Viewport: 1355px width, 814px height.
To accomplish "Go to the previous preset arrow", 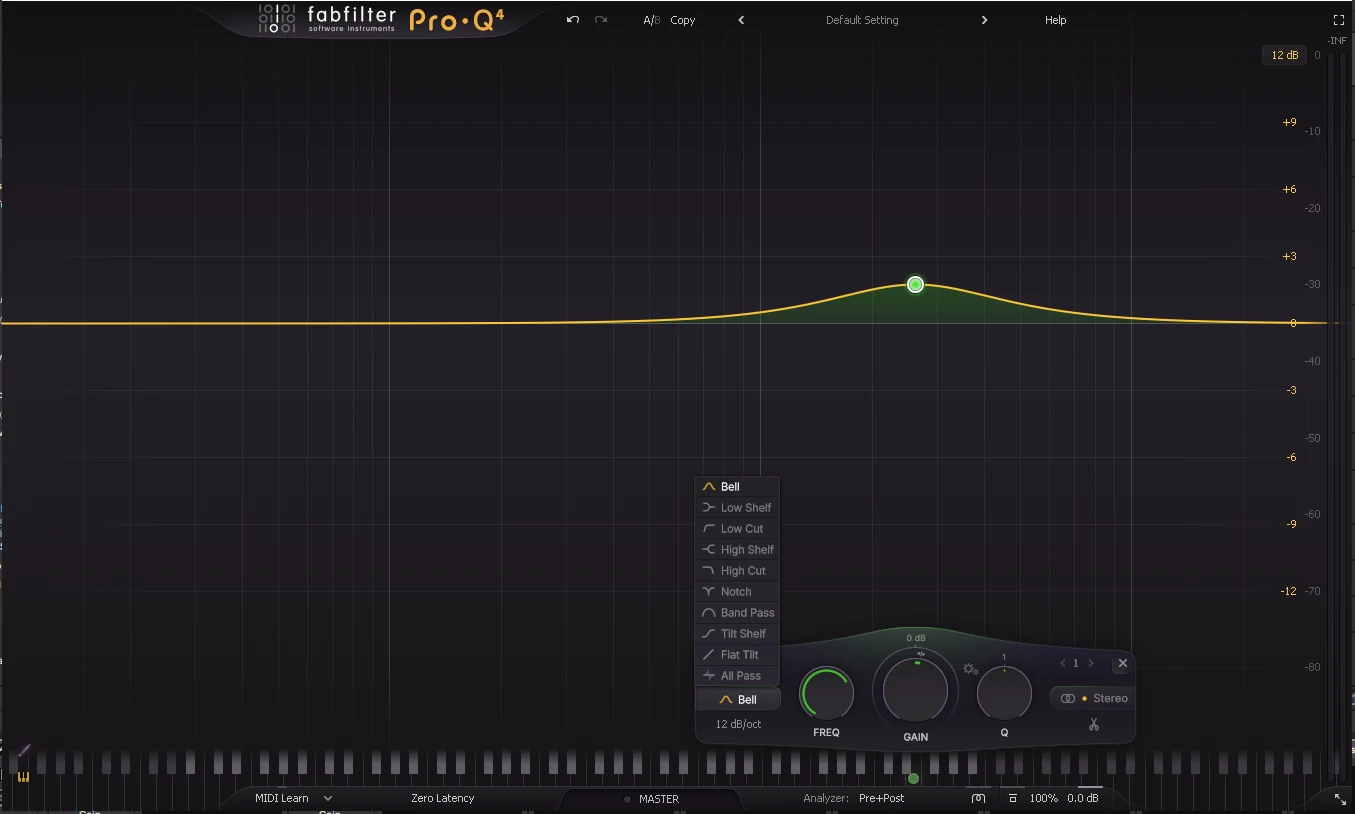I will point(741,20).
